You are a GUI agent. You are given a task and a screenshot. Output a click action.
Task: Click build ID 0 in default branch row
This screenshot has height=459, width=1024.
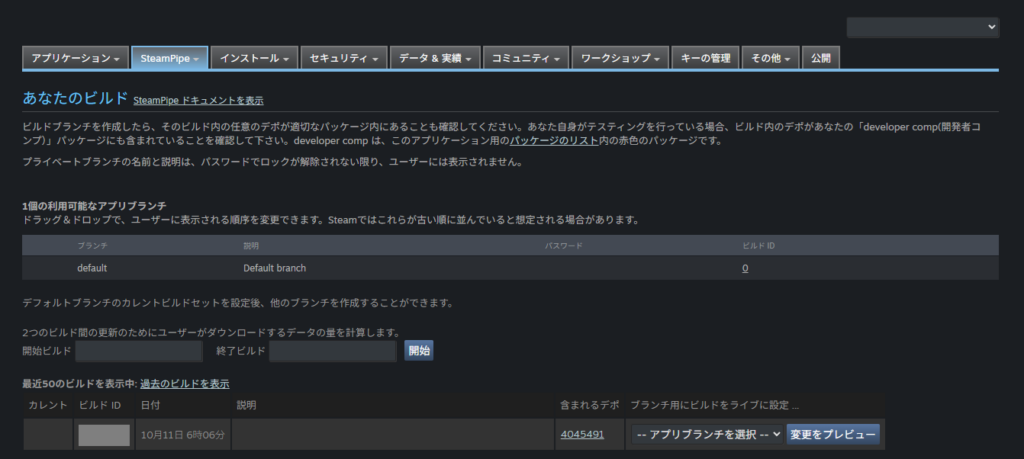click(745, 268)
